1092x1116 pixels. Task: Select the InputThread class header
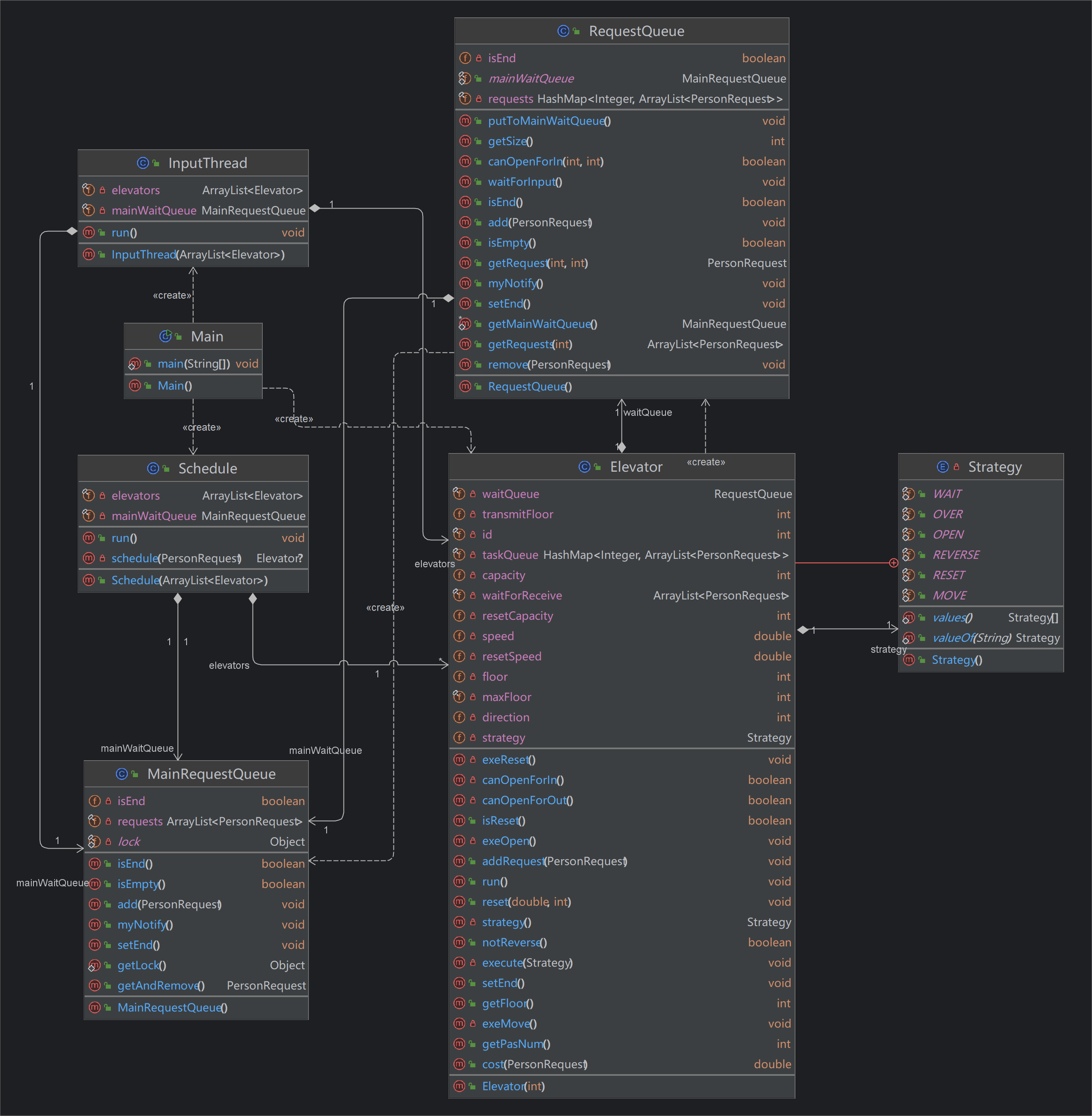coord(193,163)
